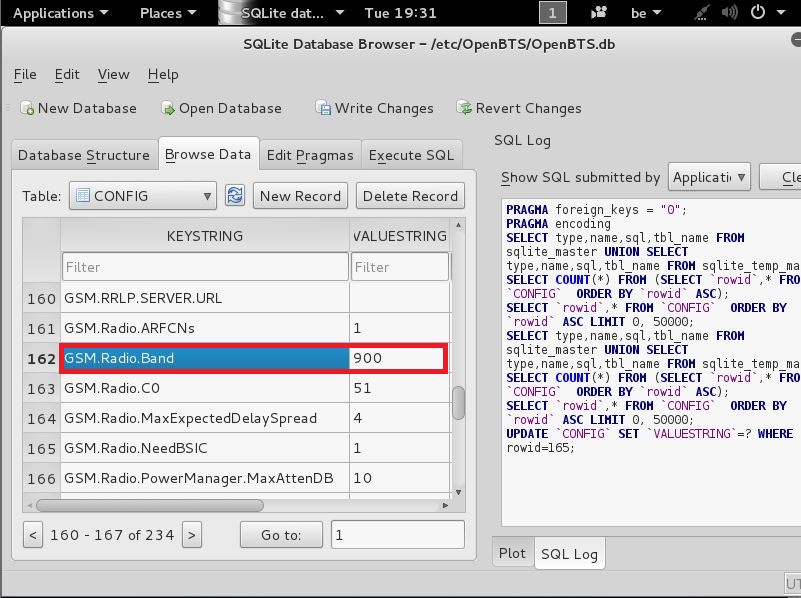
Task: Open the View menu
Action: pyautogui.click(x=113, y=75)
